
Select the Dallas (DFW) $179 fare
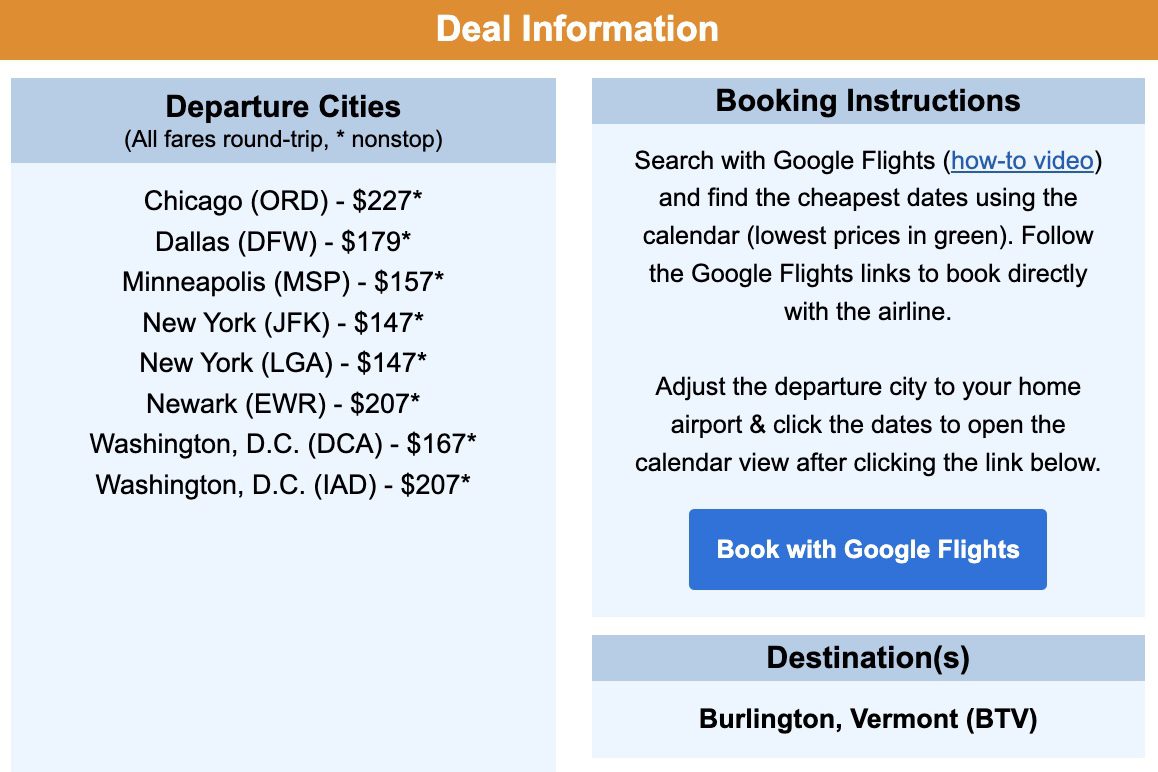click(283, 241)
